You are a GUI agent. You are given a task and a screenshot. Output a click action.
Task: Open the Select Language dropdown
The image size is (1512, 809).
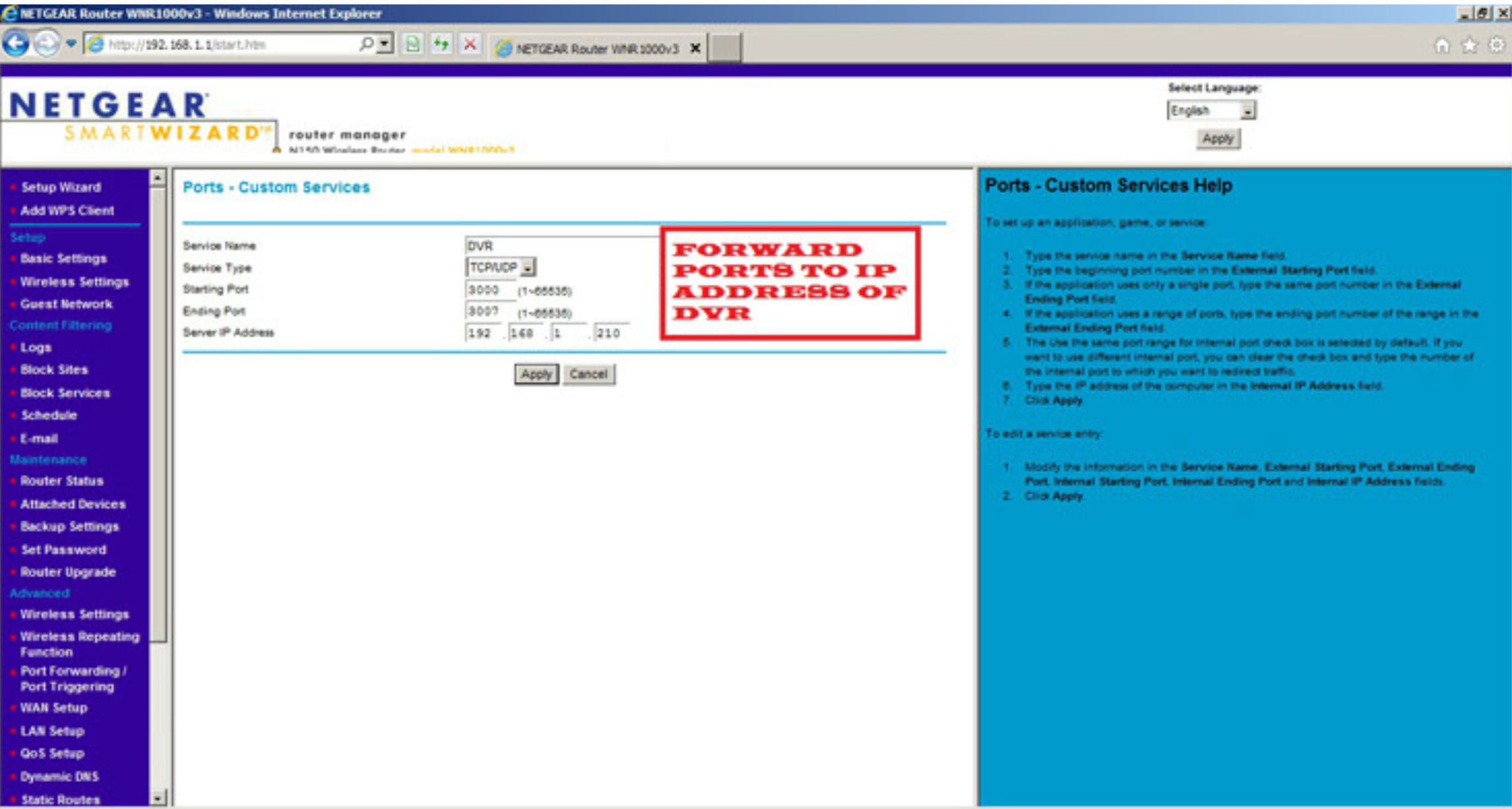pos(1211,110)
